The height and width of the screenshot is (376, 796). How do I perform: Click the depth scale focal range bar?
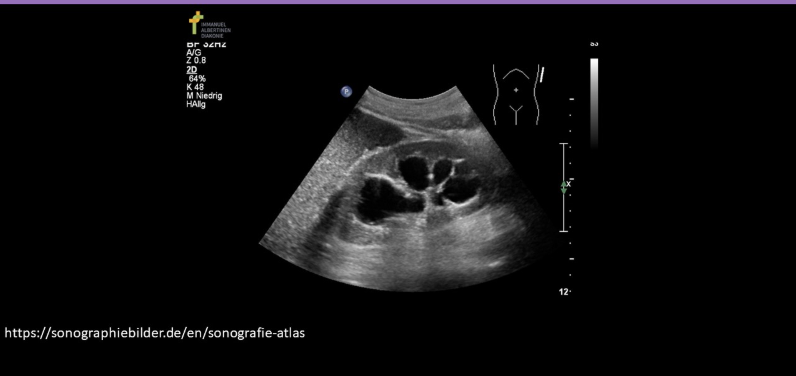click(563, 187)
